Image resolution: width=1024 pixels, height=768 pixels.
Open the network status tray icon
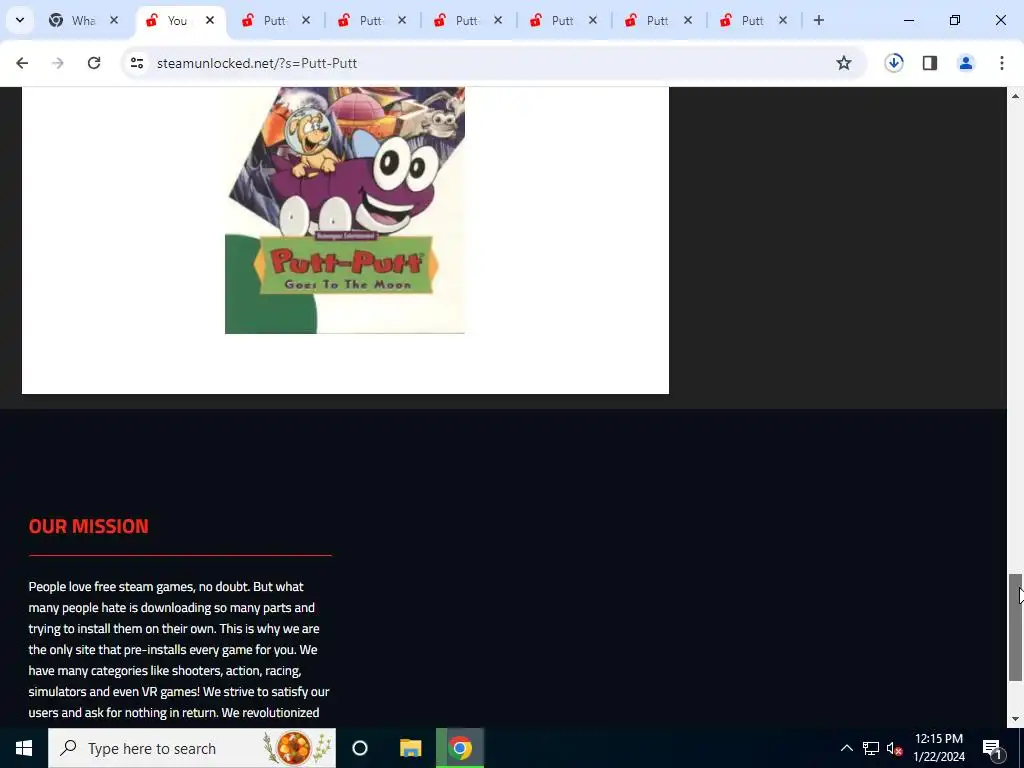[871, 748]
